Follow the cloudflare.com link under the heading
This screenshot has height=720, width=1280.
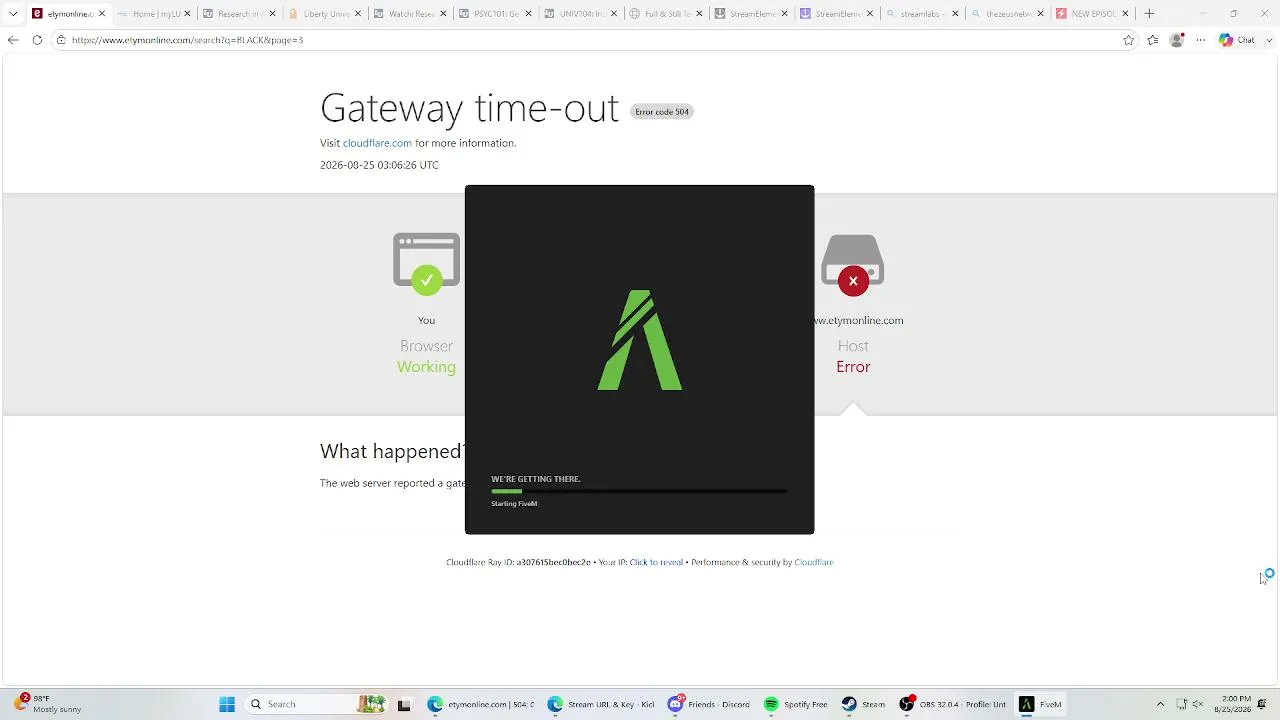tap(377, 143)
